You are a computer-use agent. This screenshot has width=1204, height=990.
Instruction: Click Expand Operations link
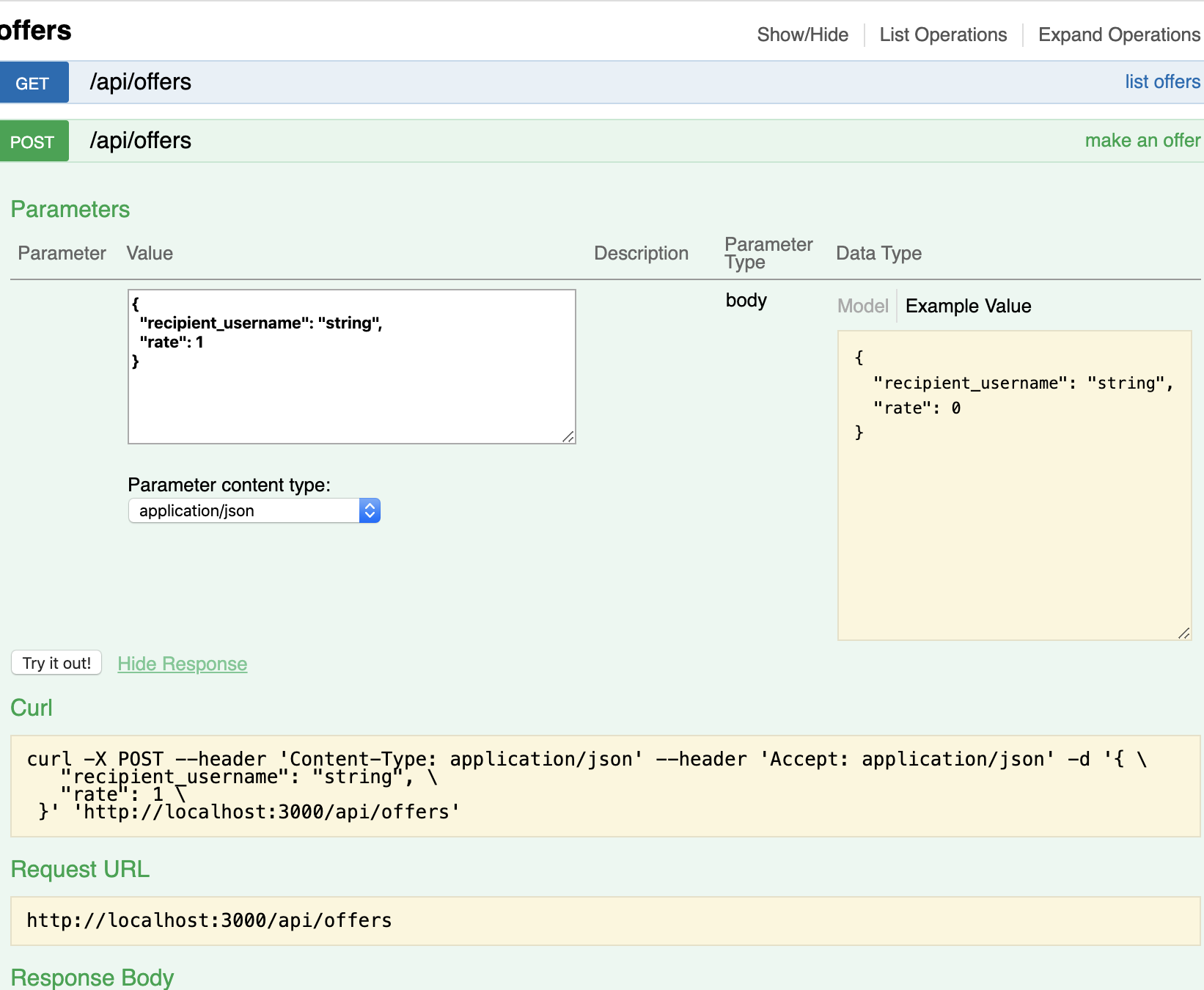coord(1119,35)
